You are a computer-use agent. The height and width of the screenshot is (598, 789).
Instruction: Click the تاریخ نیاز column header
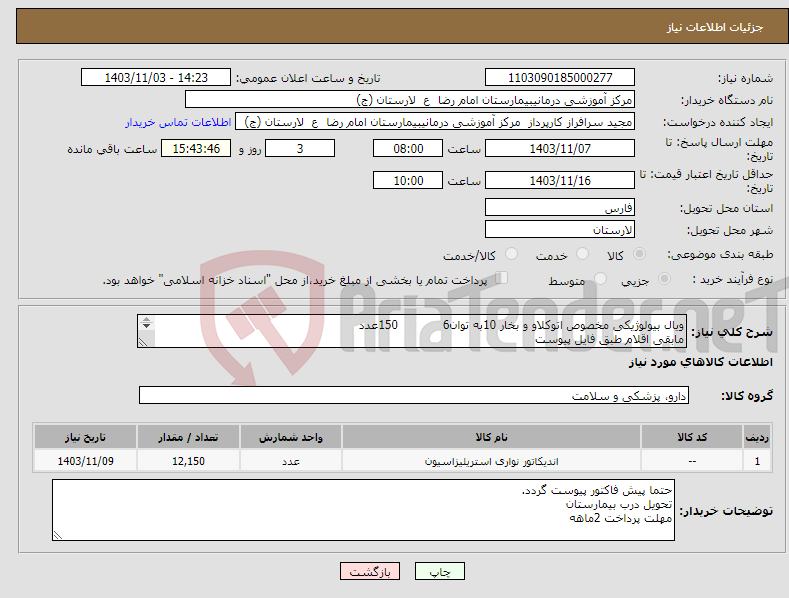click(x=85, y=437)
